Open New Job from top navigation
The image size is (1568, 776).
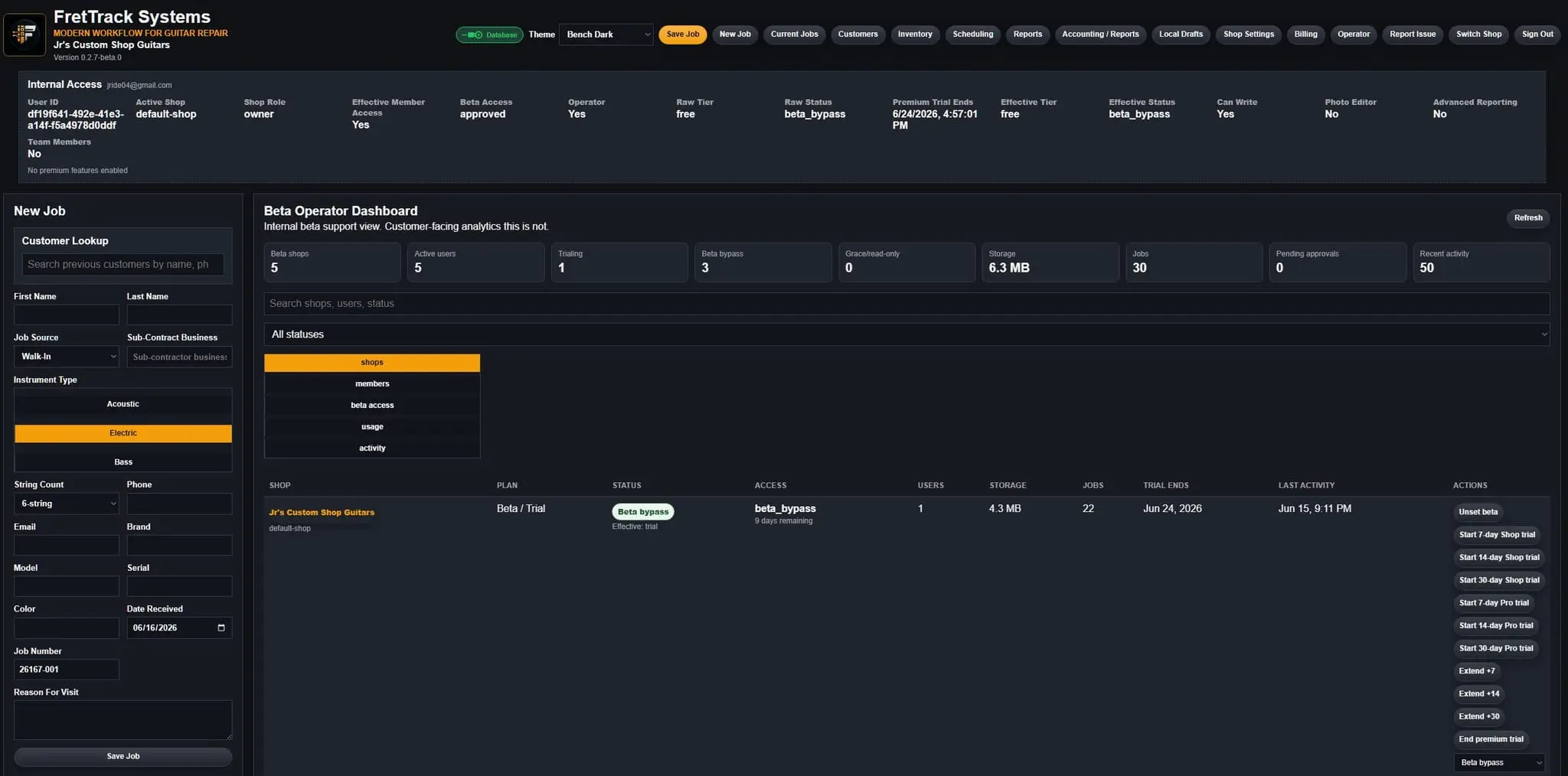tap(735, 34)
